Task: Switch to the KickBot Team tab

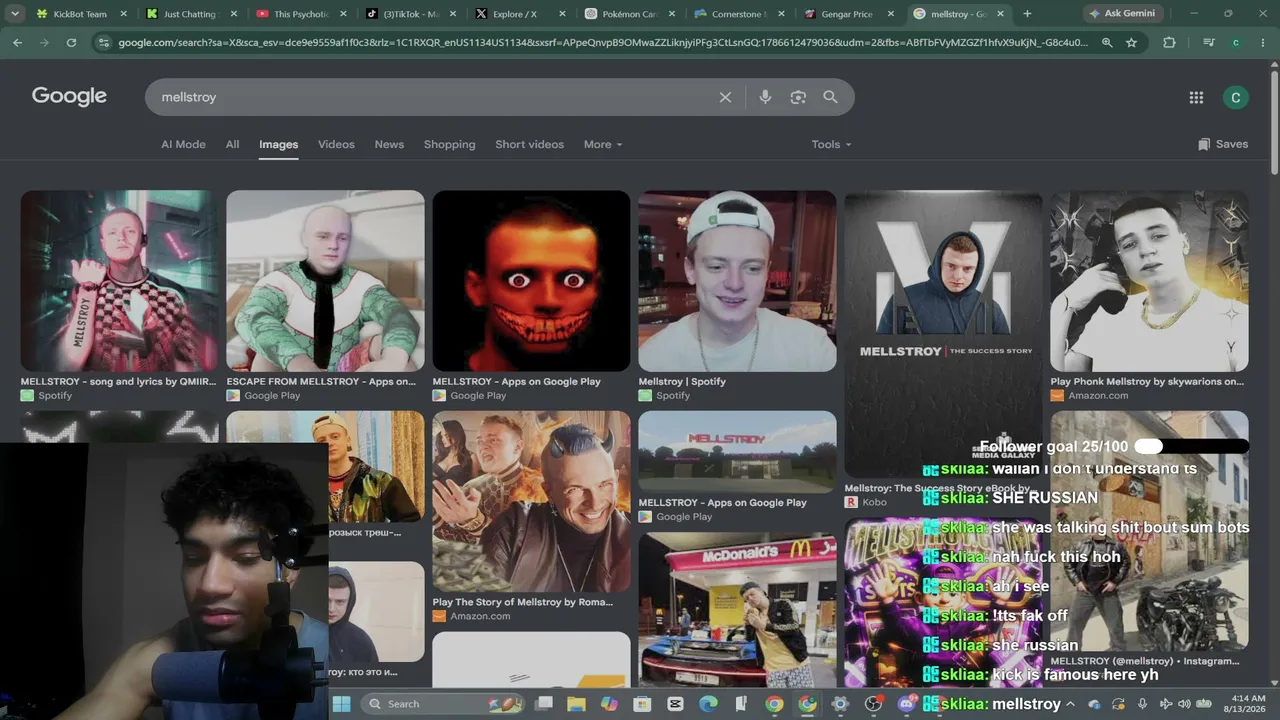Action: click(x=81, y=14)
